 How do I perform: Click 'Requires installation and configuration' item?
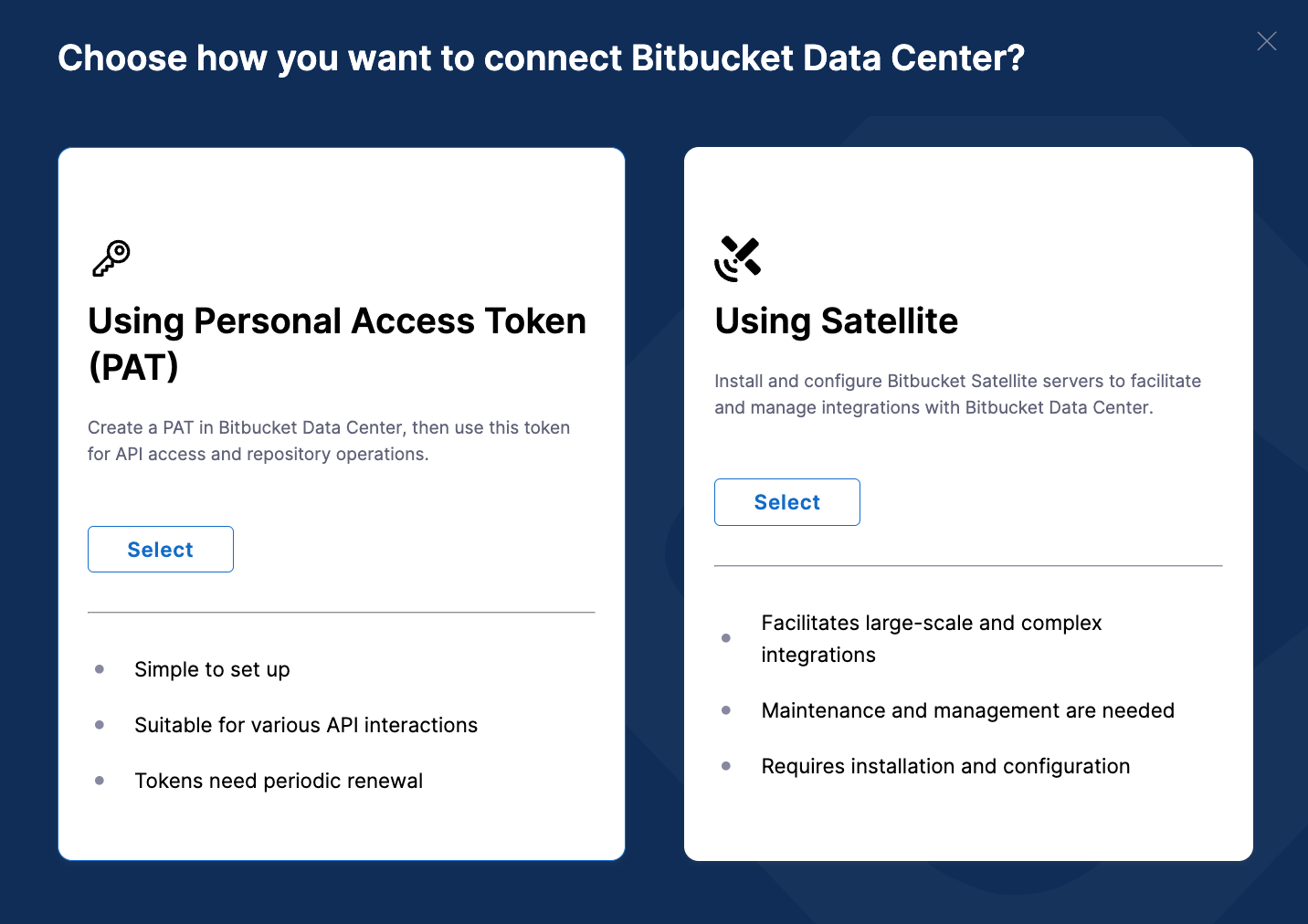tap(945, 766)
